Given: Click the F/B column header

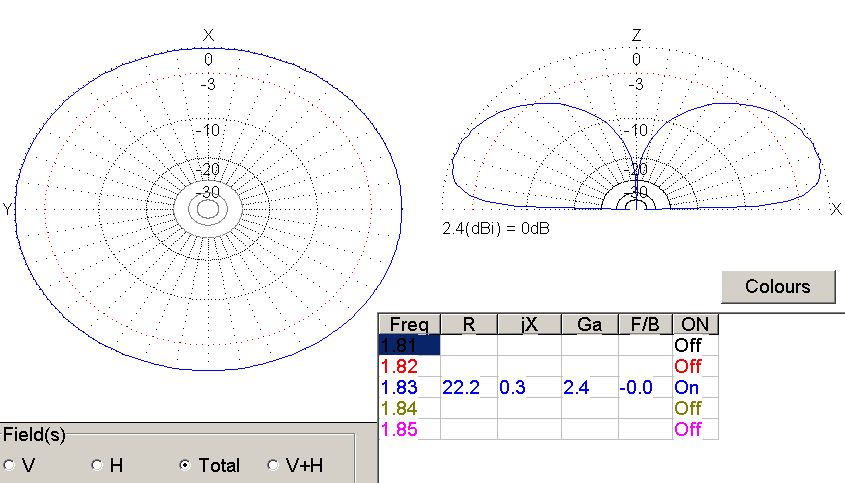Looking at the screenshot, I should coord(645,324).
